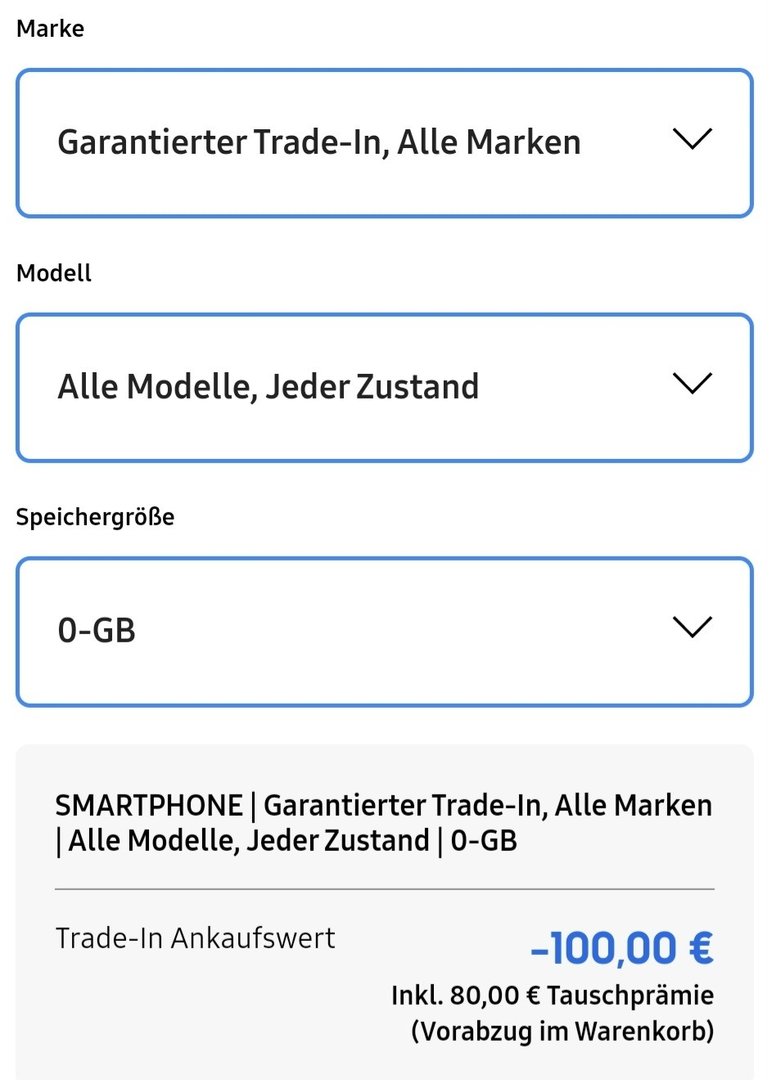Click the 'Marke' field label
The width and height of the screenshot is (772, 1080).
click(x=50, y=29)
